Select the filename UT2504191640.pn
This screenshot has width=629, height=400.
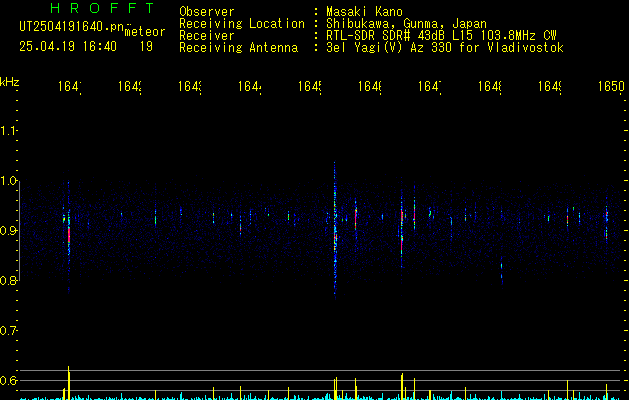point(72,27)
